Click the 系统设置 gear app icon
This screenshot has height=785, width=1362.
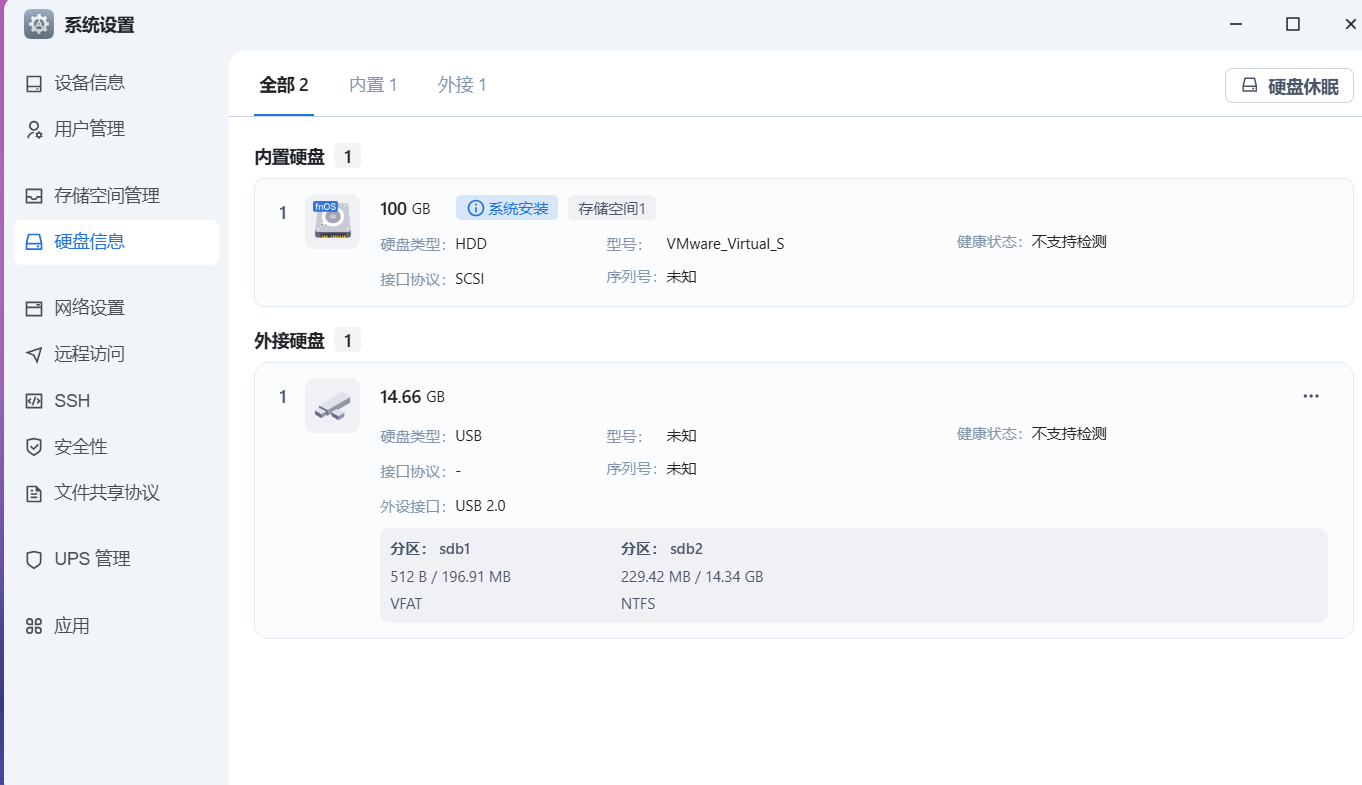coord(39,24)
